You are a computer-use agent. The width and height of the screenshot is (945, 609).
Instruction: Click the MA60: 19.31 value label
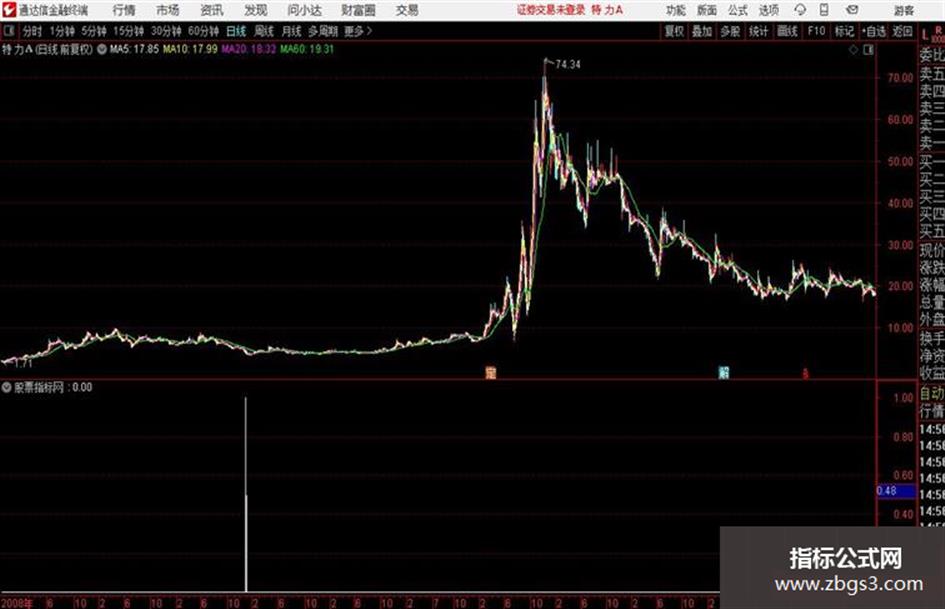307,49
